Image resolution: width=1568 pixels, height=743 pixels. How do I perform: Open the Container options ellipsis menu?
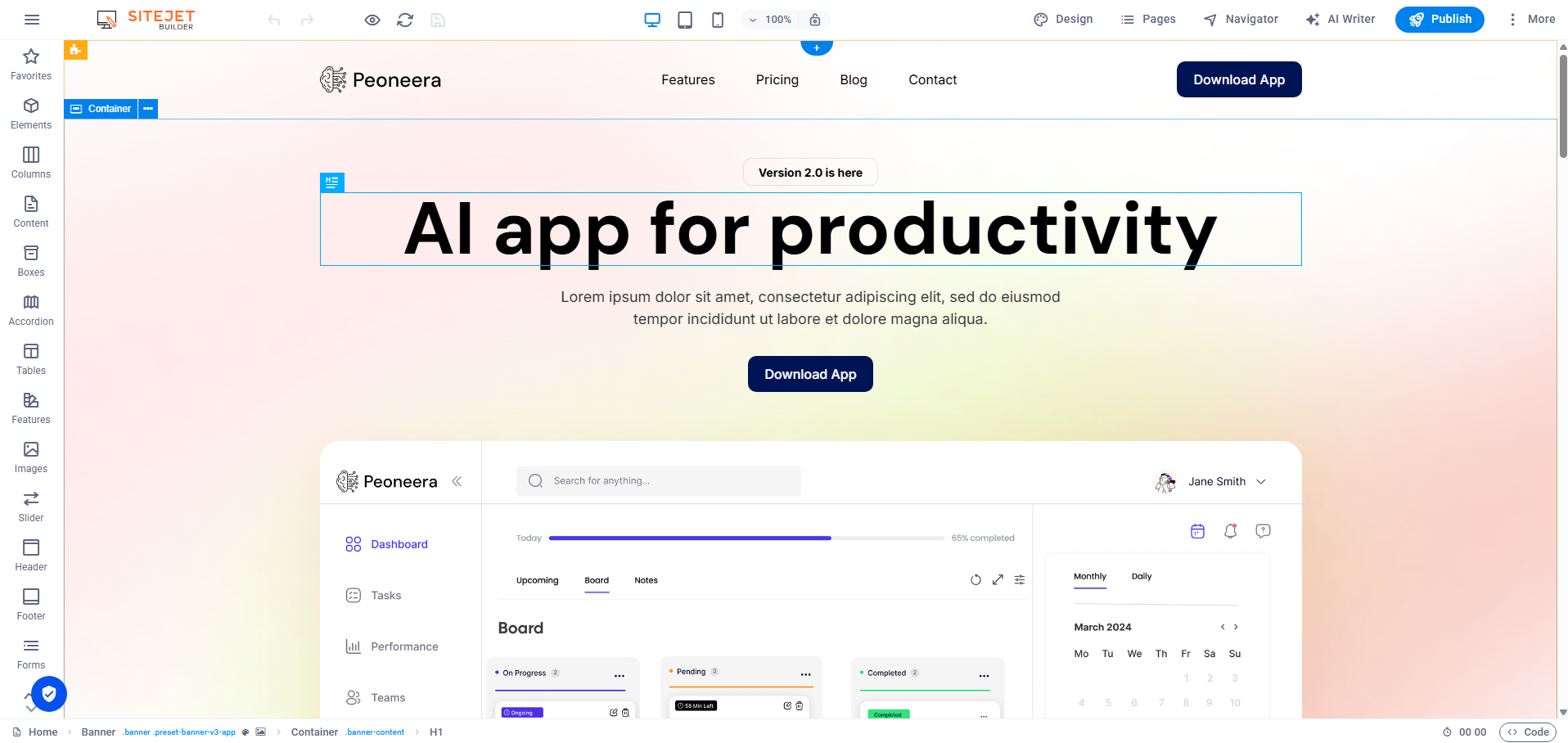[148, 109]
